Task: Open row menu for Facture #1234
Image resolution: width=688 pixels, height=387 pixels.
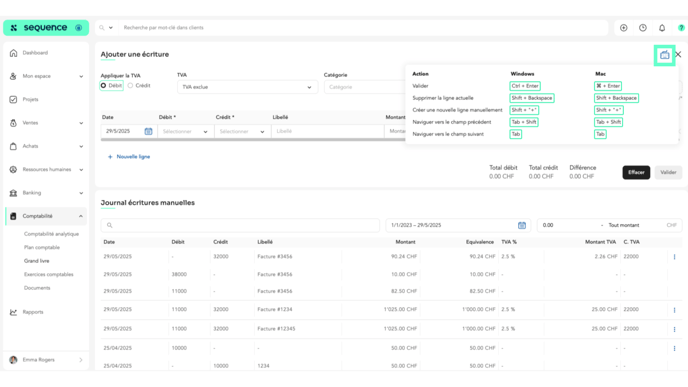Action: (674, 310)
